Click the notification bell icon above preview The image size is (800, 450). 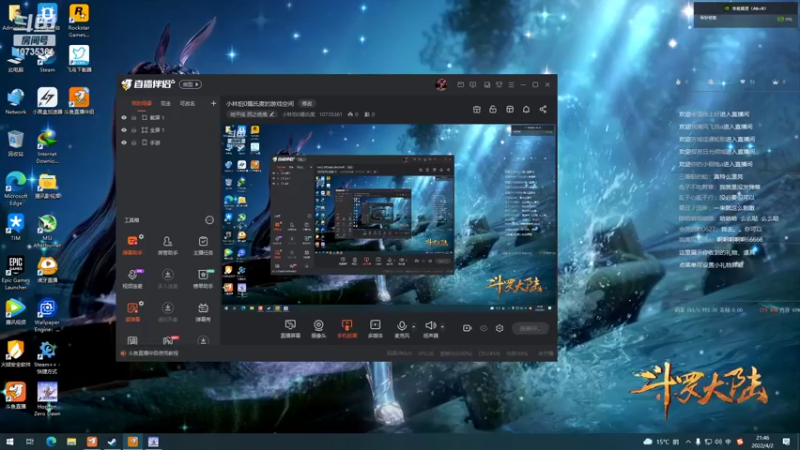[x=526, y=109]
